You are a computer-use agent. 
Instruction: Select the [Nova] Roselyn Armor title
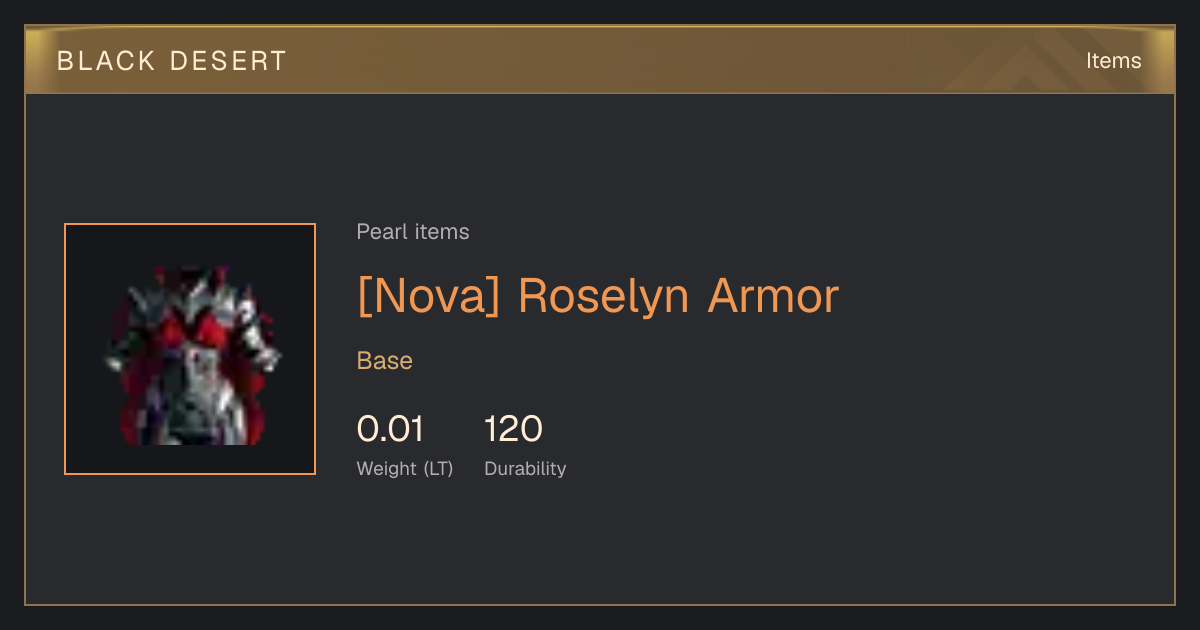[598, 296]
